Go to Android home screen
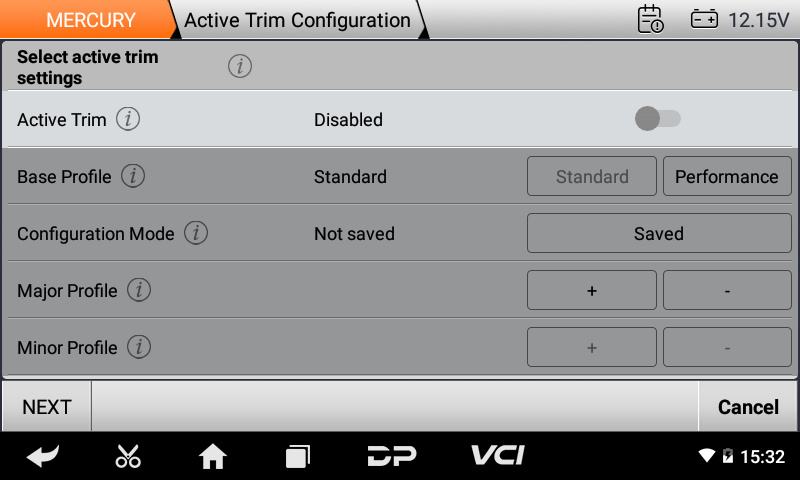The width and height of the screenshot is (800, 480). coord(212,456)
